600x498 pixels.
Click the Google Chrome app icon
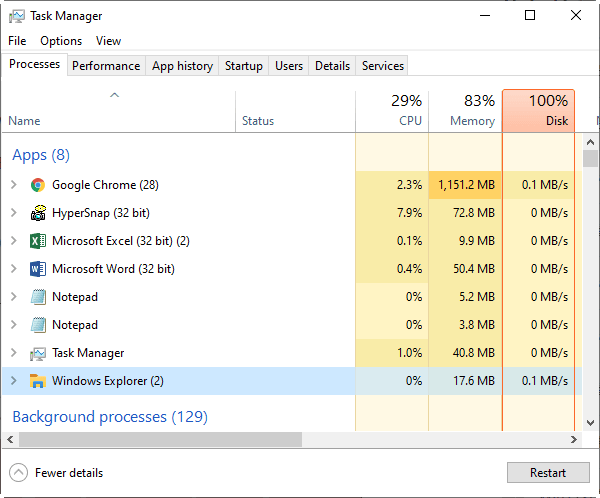pos(38,185)
